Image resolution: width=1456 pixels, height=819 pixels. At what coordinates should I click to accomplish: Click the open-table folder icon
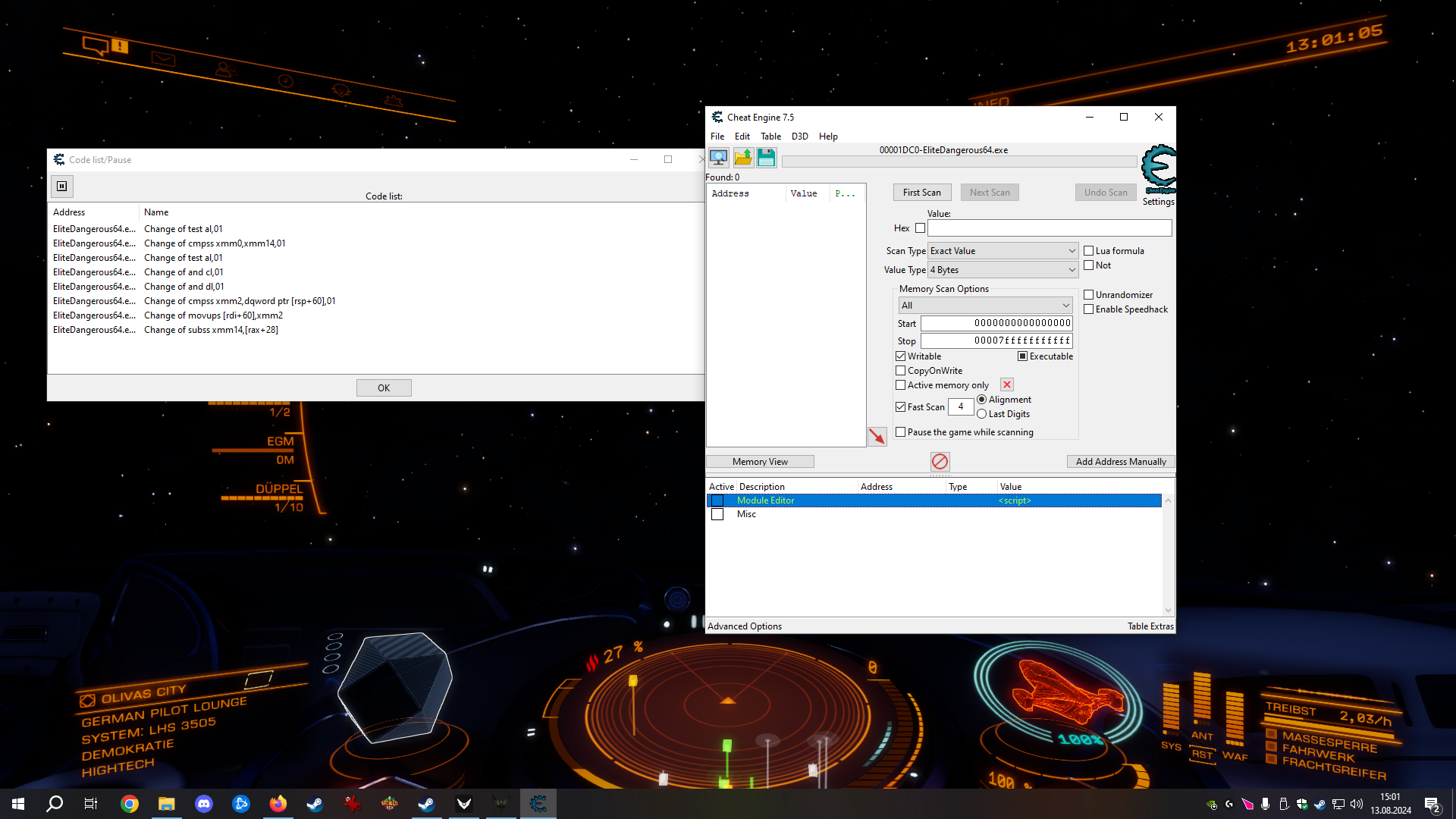coord(742,158)
